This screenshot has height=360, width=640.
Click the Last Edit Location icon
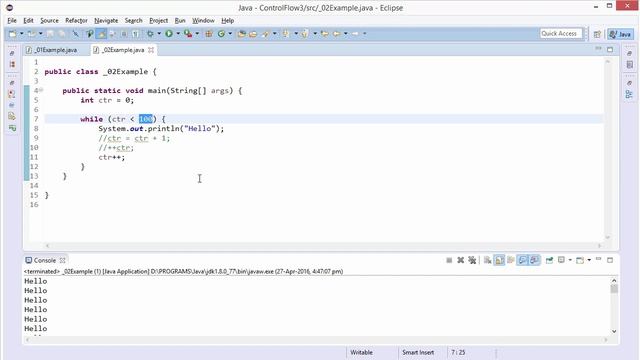tap(325, 34)
